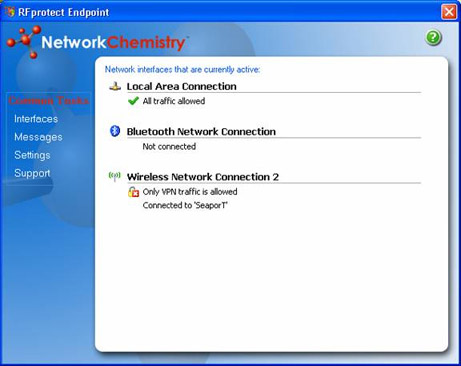Click the Connected to 'SeaporT' text
Image resolution: width=461 pixels, height=366 pixels.
click(185, 205)
